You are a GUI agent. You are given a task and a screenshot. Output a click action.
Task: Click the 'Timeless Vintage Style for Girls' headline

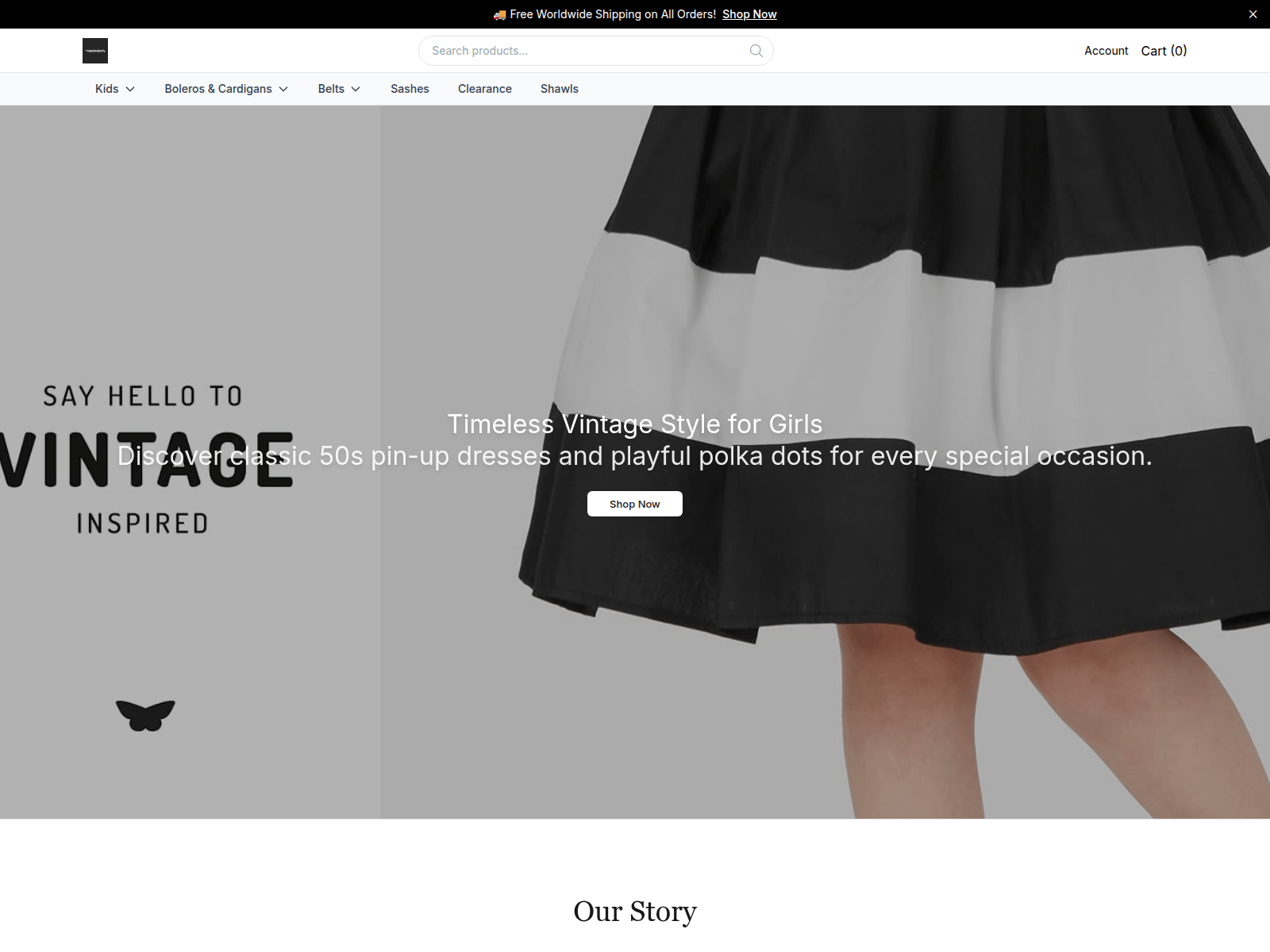tap(635, 424)
